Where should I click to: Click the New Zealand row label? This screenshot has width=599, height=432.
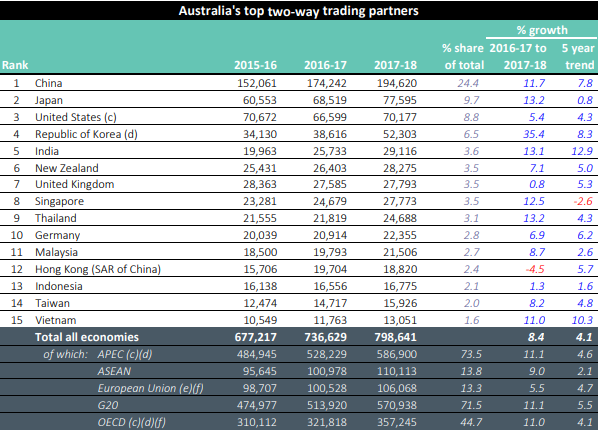pyautogui.click(x=66, y=168)
